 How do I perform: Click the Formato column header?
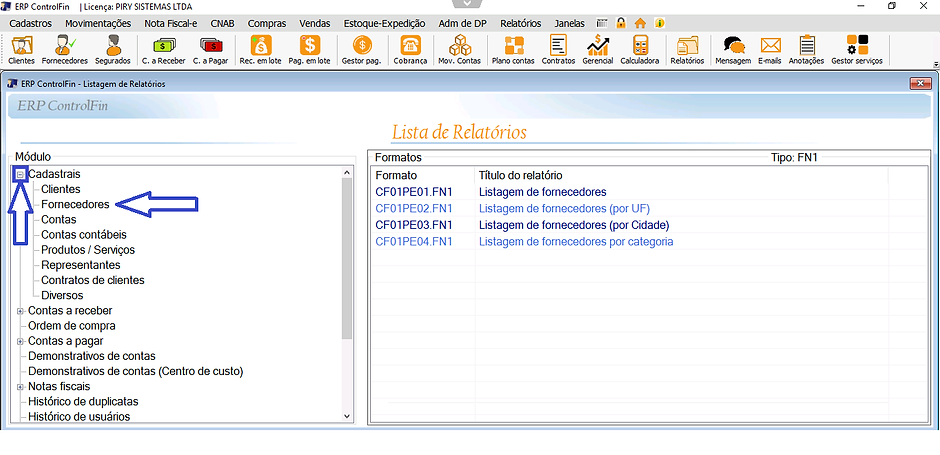tap(423, 176)
